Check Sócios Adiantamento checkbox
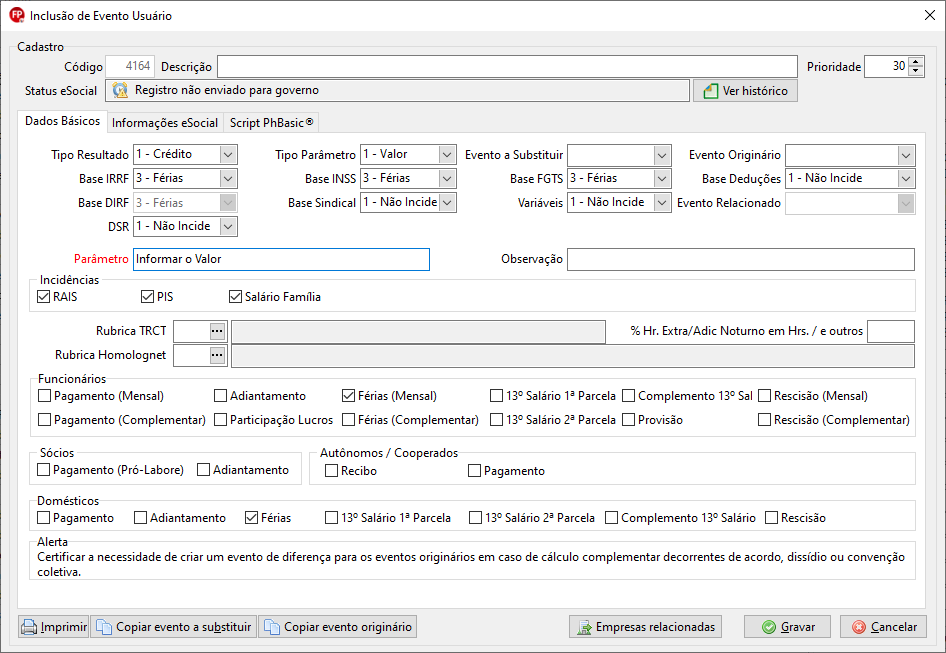This screenshot has height=653, width=946. pos(203,470)
